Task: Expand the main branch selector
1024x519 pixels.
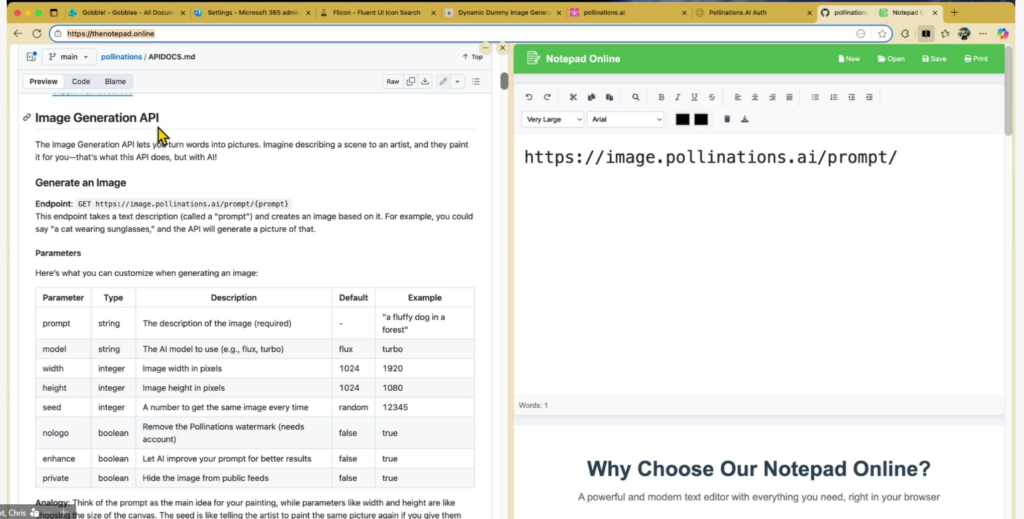Action: (x=69, y=57)
